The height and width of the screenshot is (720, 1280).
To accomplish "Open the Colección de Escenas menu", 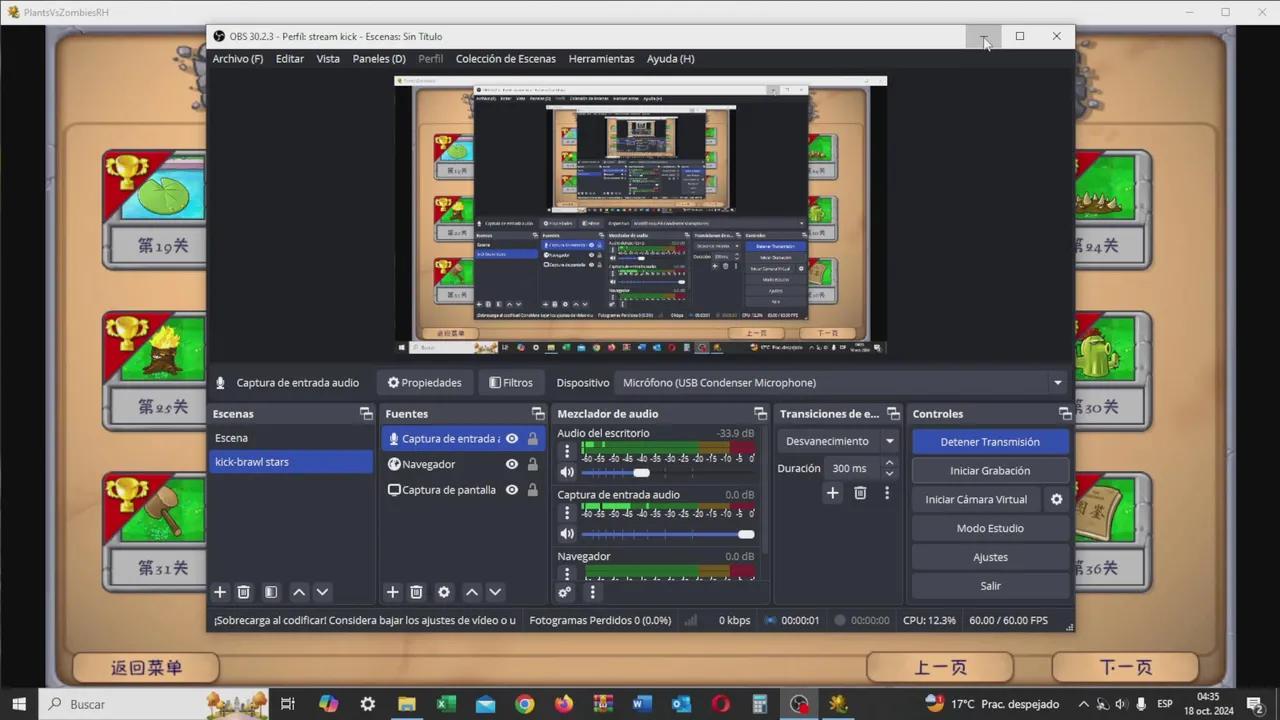I will (505, 59).
